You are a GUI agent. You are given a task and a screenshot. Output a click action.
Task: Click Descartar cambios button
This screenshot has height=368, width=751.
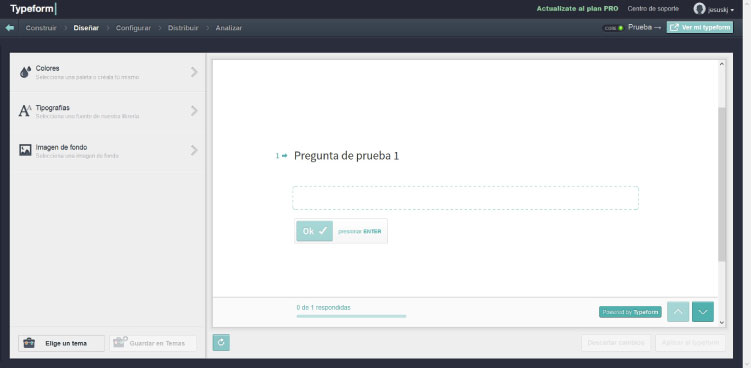pyautogui.click(x=616, y=343)
